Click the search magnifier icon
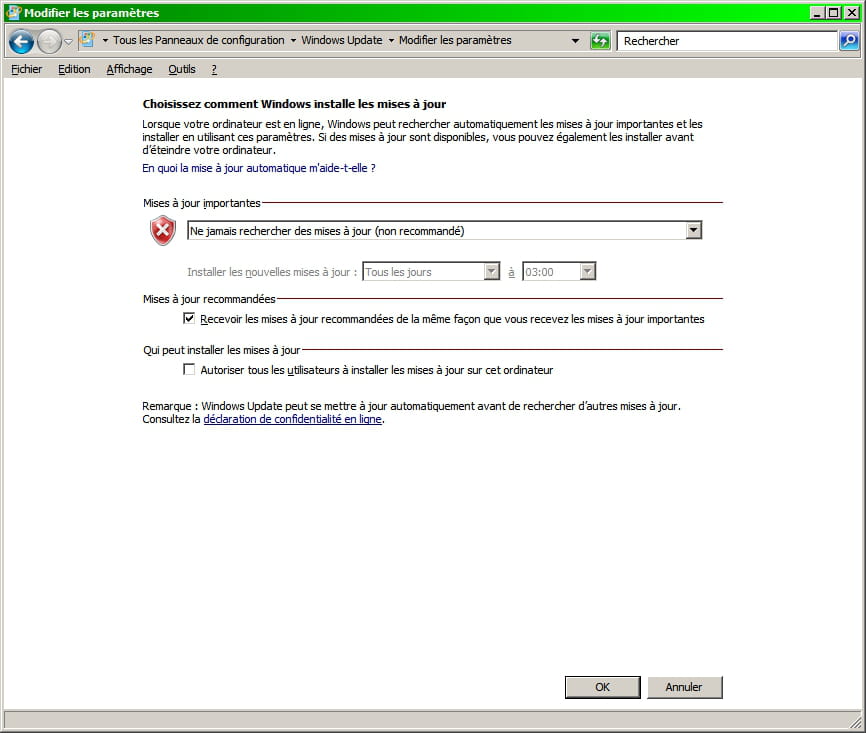The width and height of the screenshot is (866, 733). (849, 41)
